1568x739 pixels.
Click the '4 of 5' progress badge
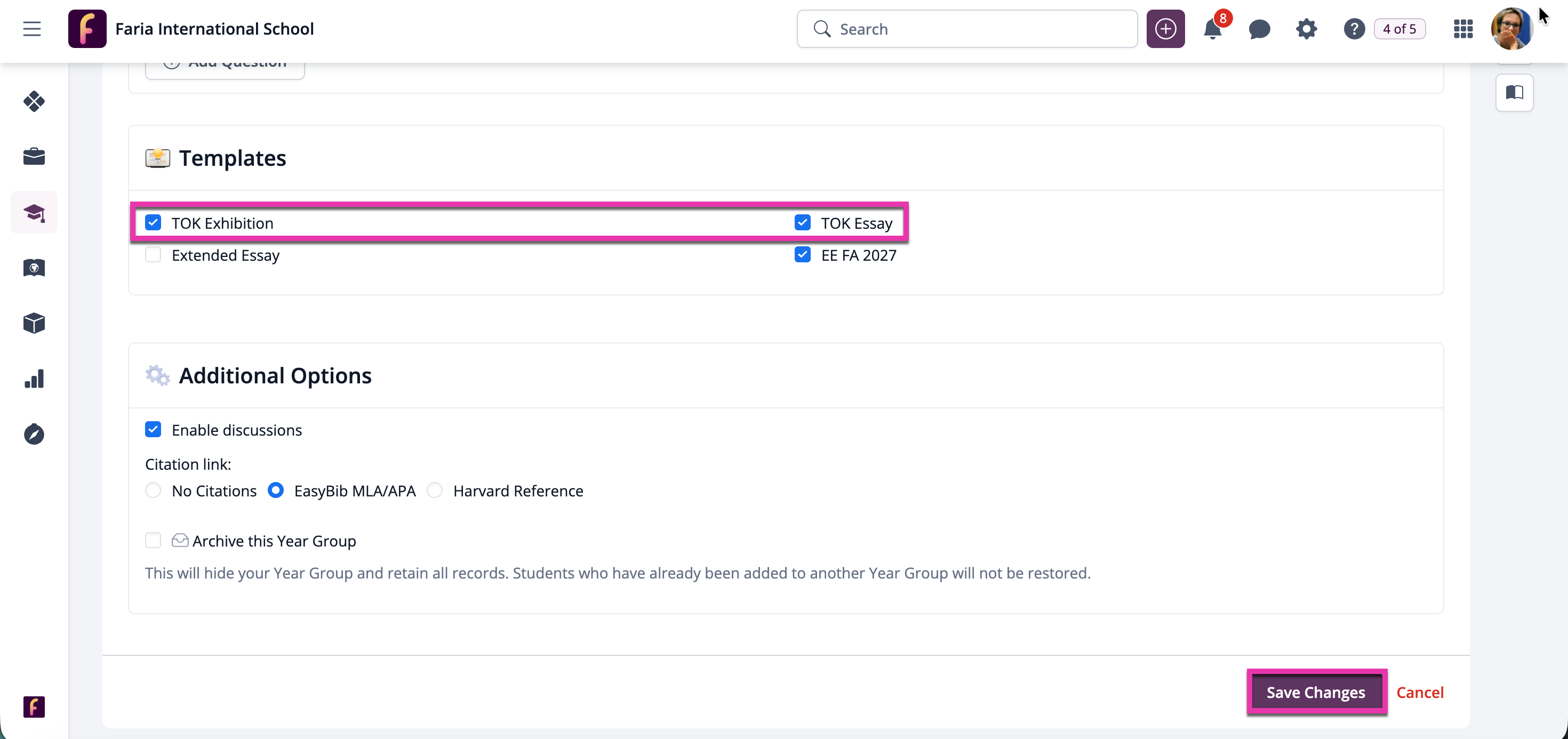point(1399,29)
